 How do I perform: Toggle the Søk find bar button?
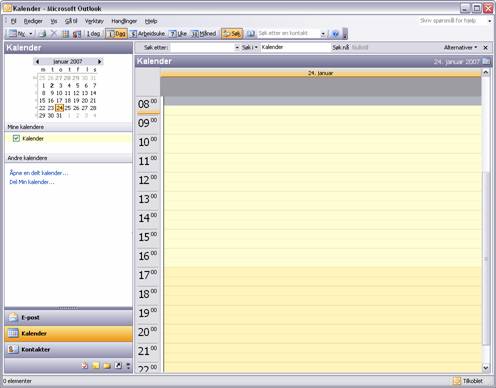232,34
